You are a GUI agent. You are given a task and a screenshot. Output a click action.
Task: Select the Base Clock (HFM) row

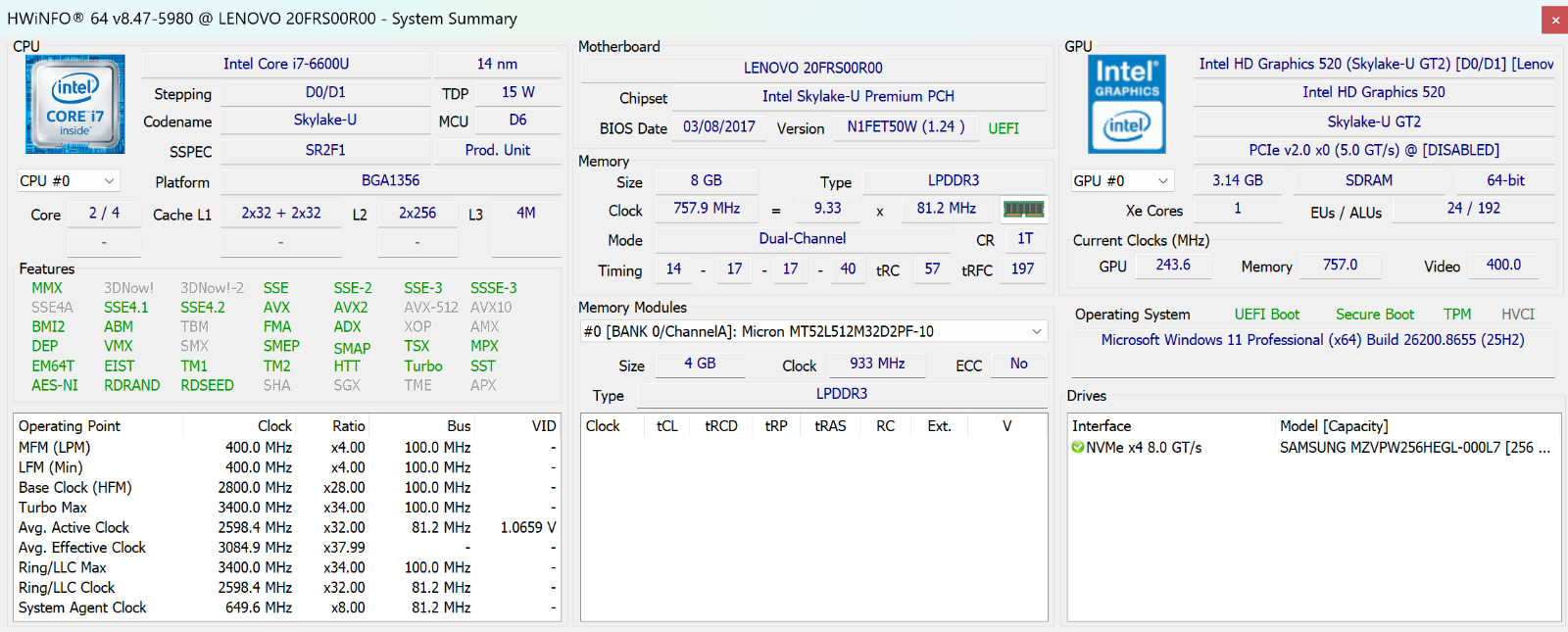[x=286, y=487]
